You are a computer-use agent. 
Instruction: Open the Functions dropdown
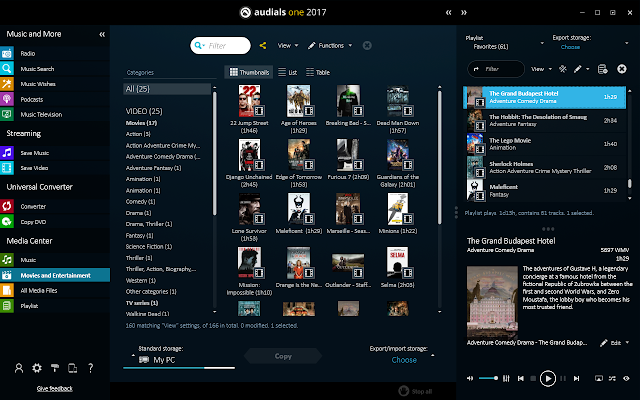click(x=330, y=46)
